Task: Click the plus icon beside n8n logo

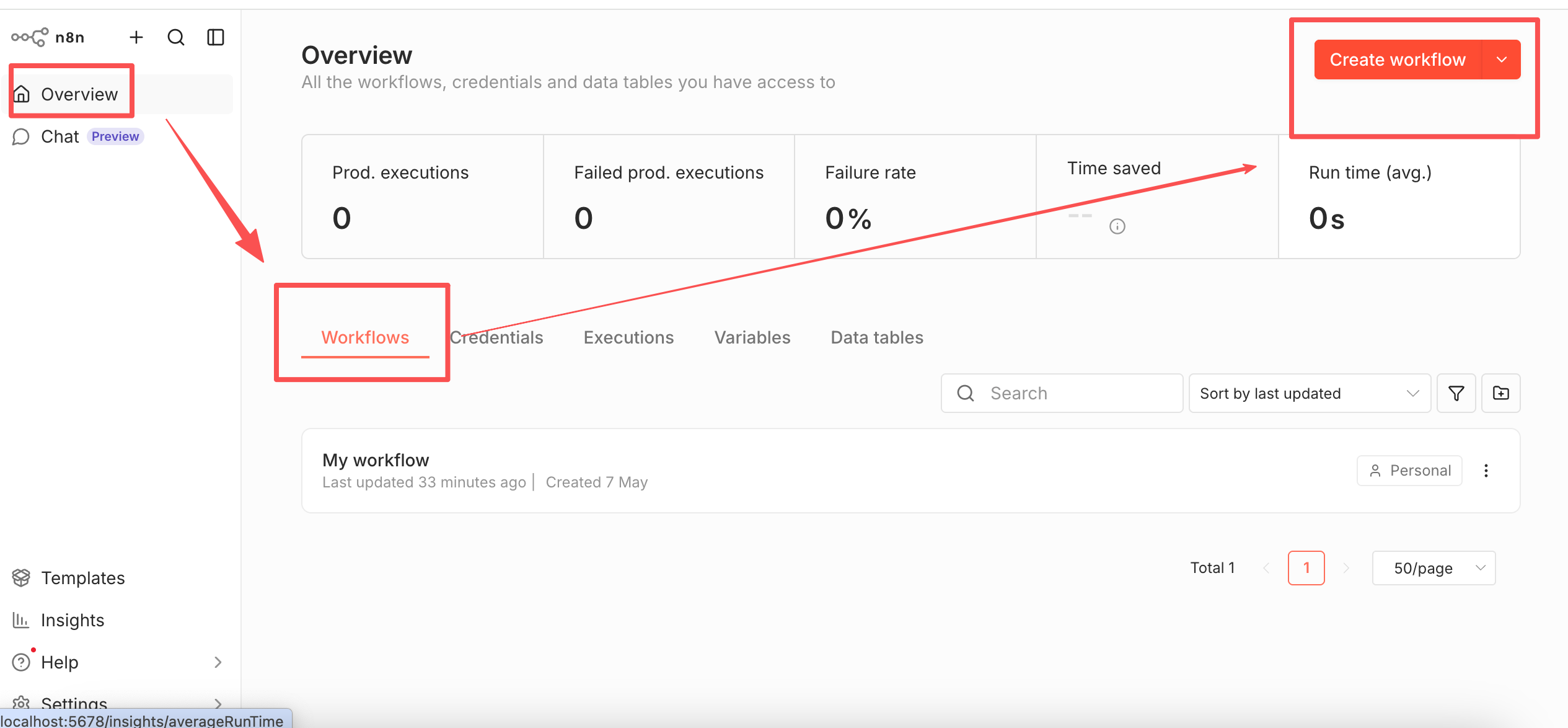Action: point(136,38)
